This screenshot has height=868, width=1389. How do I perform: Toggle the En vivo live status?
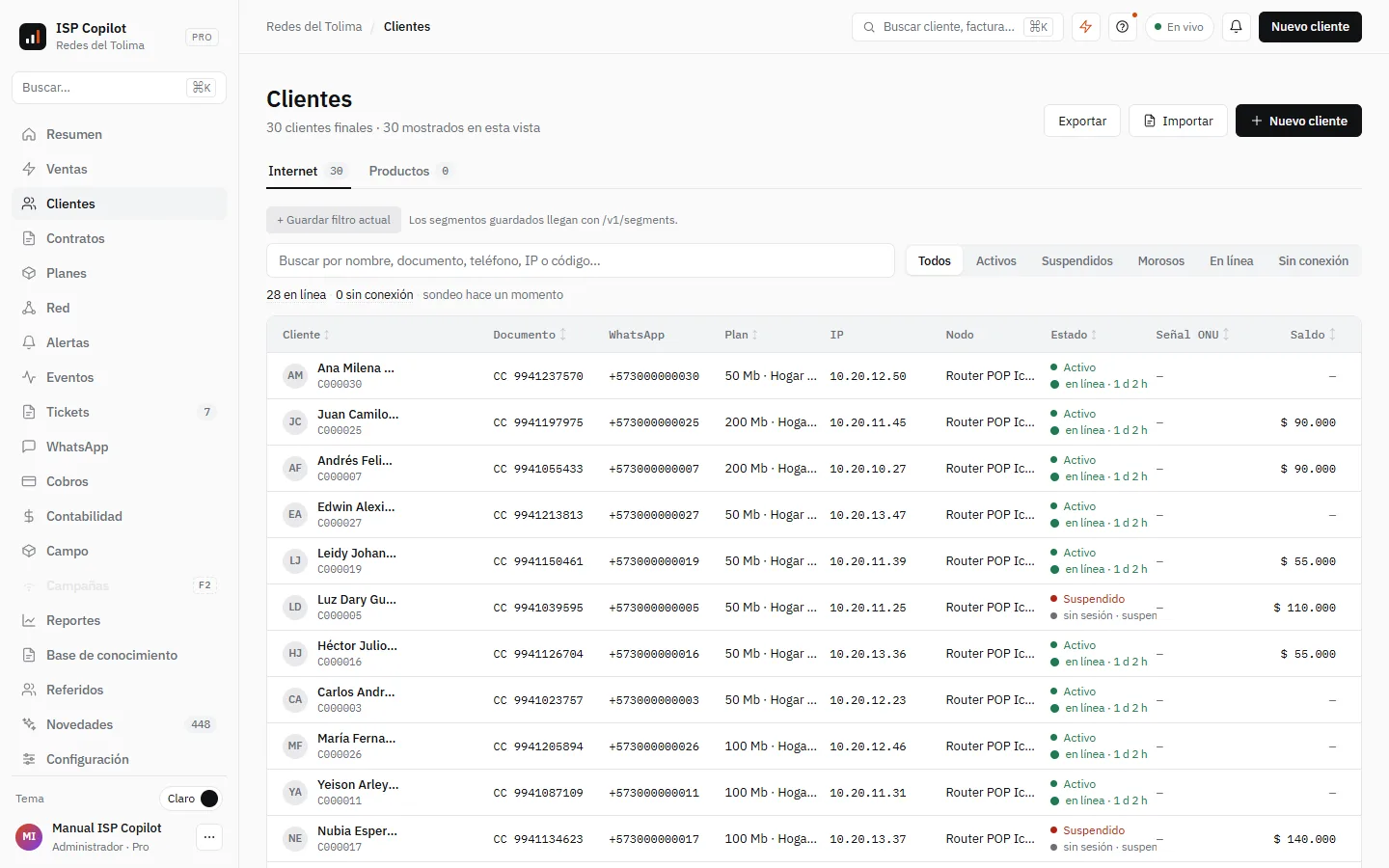(1180, 27)
